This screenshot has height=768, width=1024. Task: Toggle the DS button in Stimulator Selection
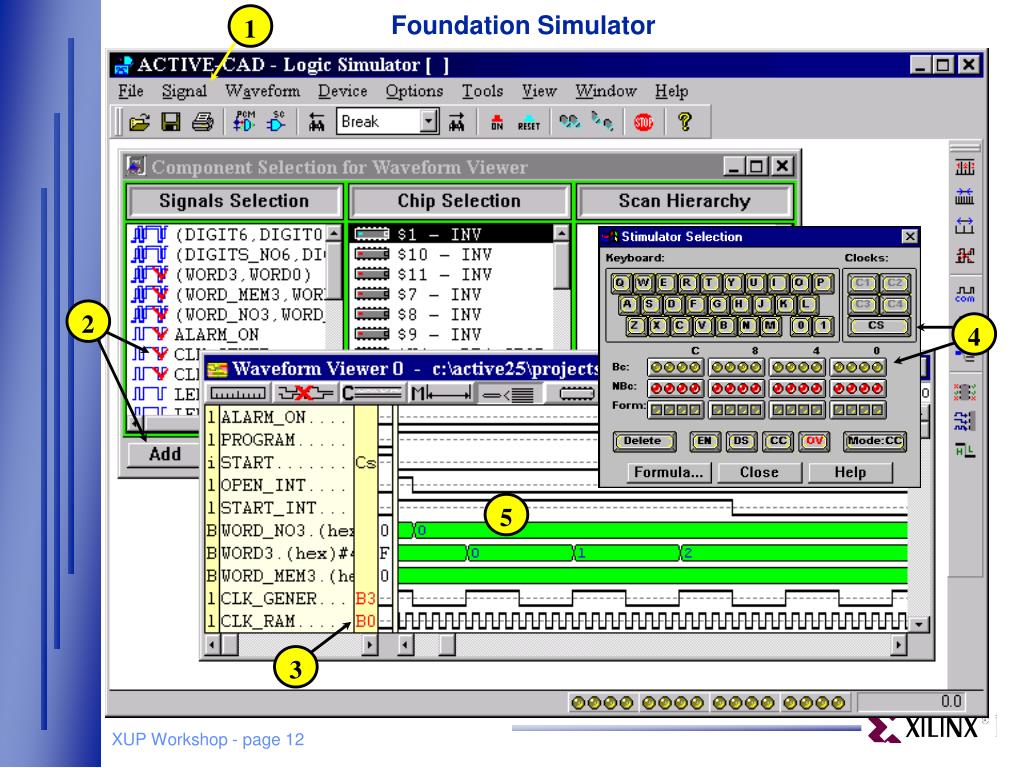click(x=741, y=441)
